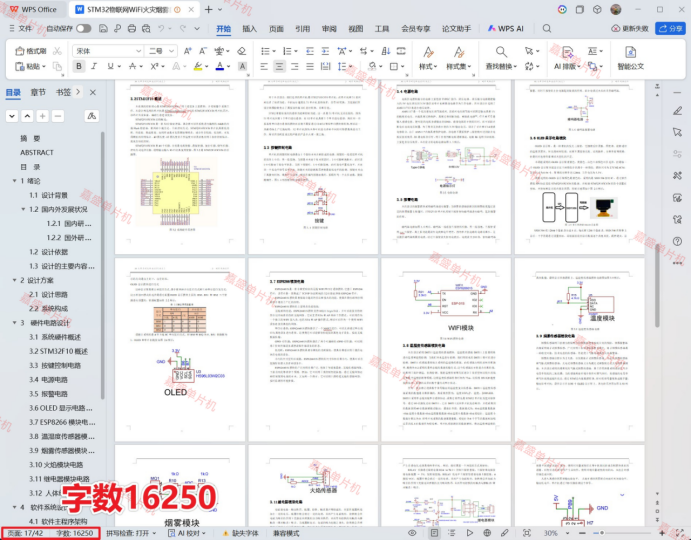Click the 格式刷 format painter
The height and width of the screenshot is (541, 691).
click(30, 51)
